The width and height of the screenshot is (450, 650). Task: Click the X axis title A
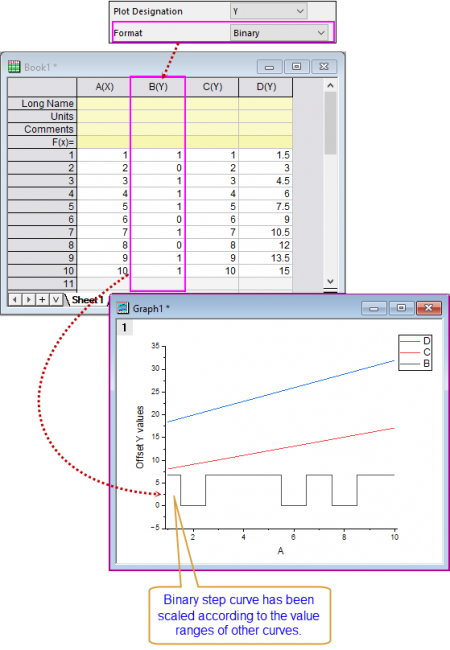point(281,551)
